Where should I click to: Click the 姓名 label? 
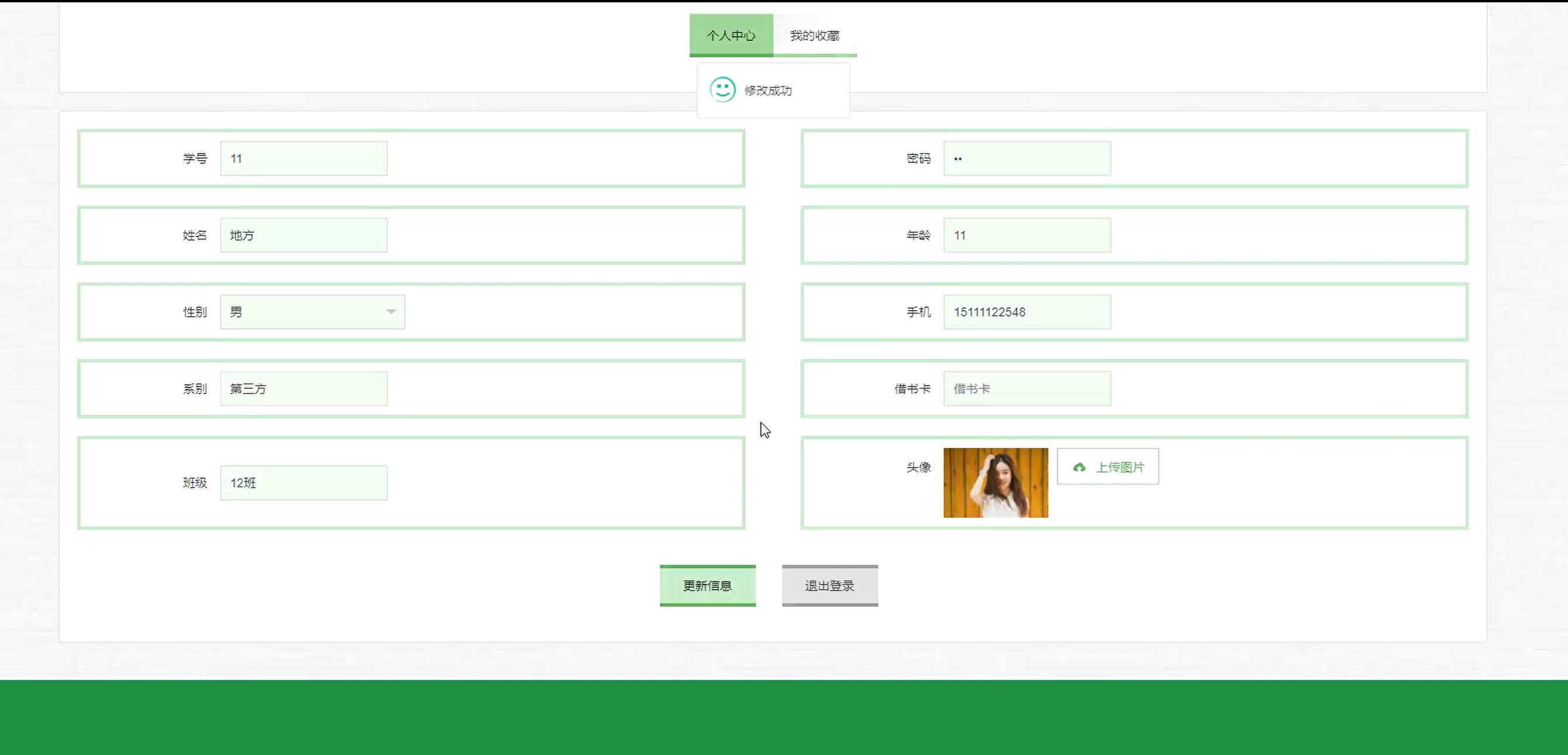(x=195, y=235)
